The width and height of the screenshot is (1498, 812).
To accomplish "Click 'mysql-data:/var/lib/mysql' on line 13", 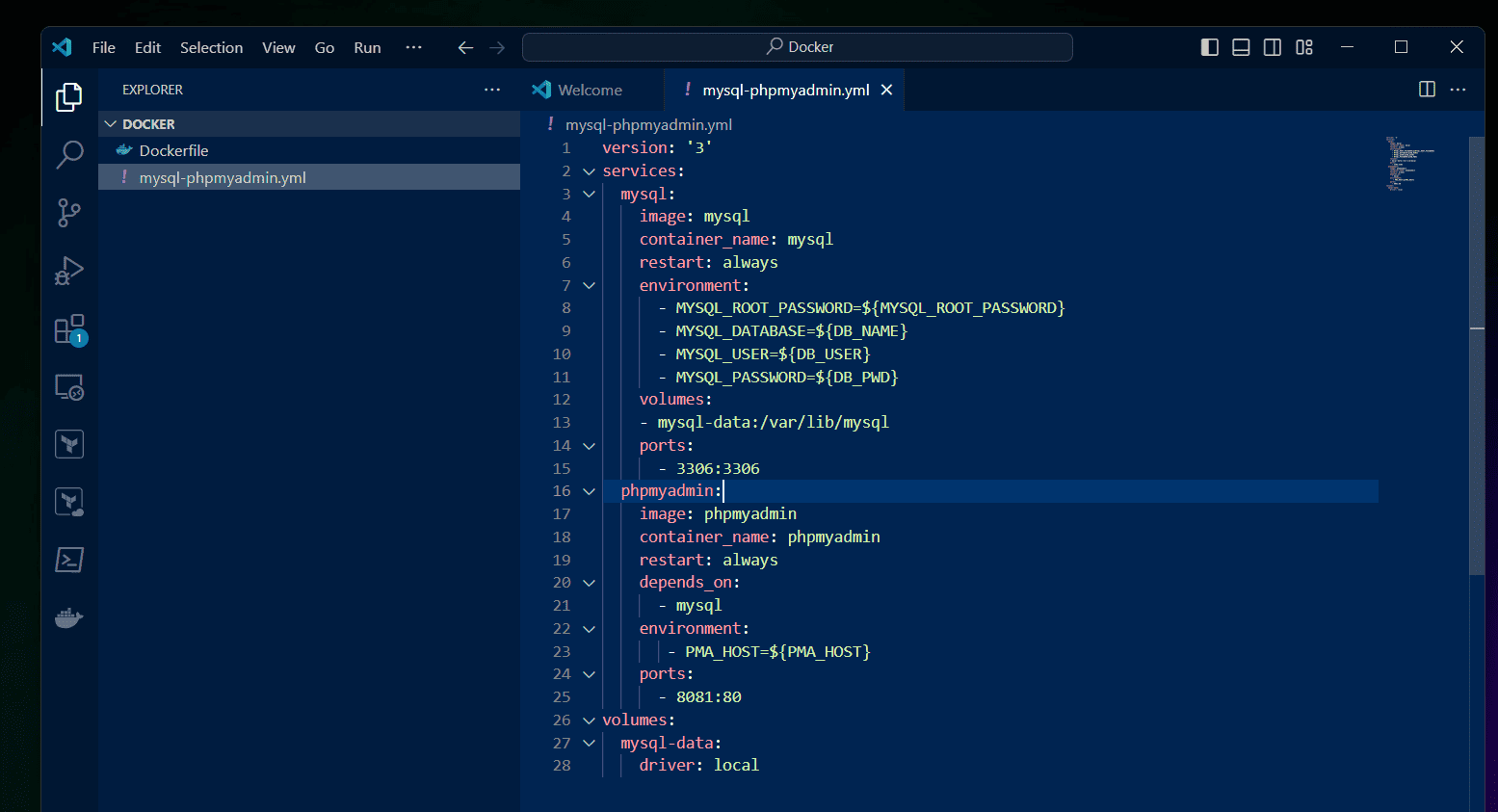I will 773,423.
